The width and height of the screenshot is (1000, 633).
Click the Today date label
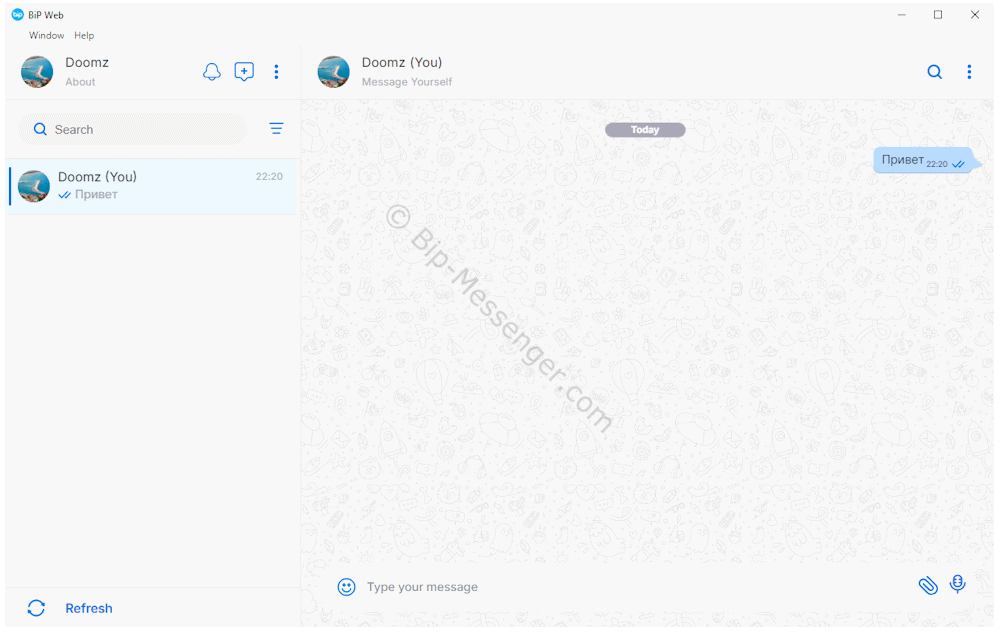(x=645, y=130)
